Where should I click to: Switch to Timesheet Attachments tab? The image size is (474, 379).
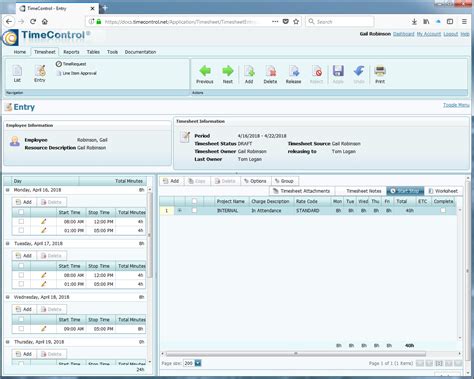pyautogui.click(x=301, y=191)
